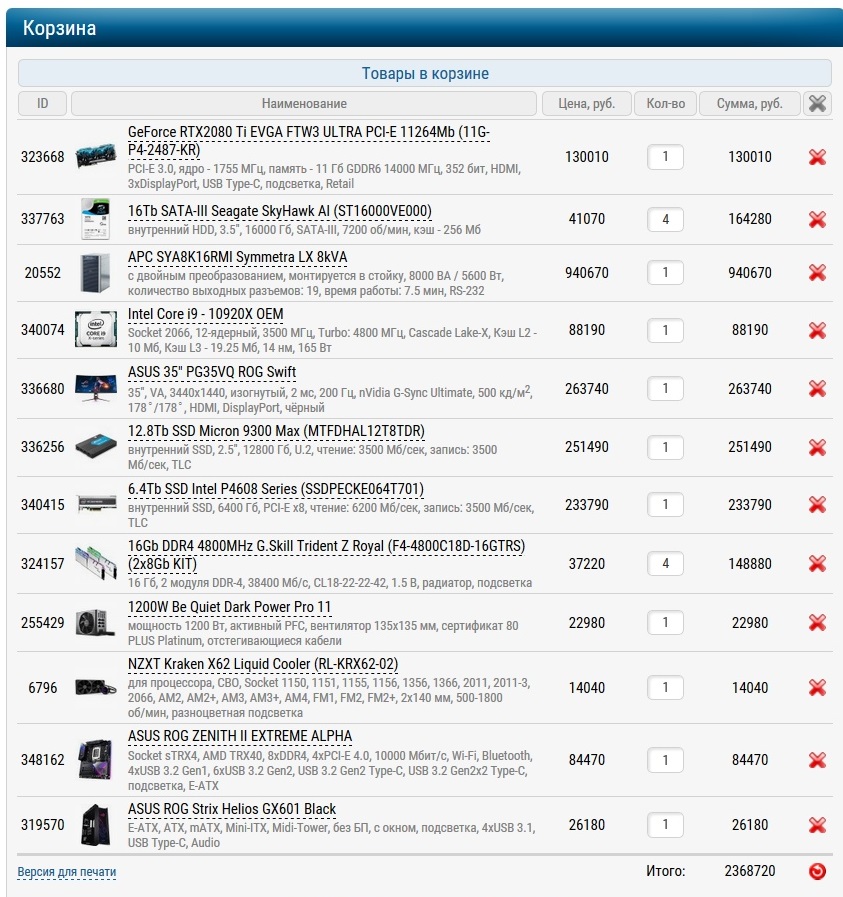Click red refresh icon next to total
This screenshot has height=897, width=843.
pyautogui.click(x=817, y=871)
